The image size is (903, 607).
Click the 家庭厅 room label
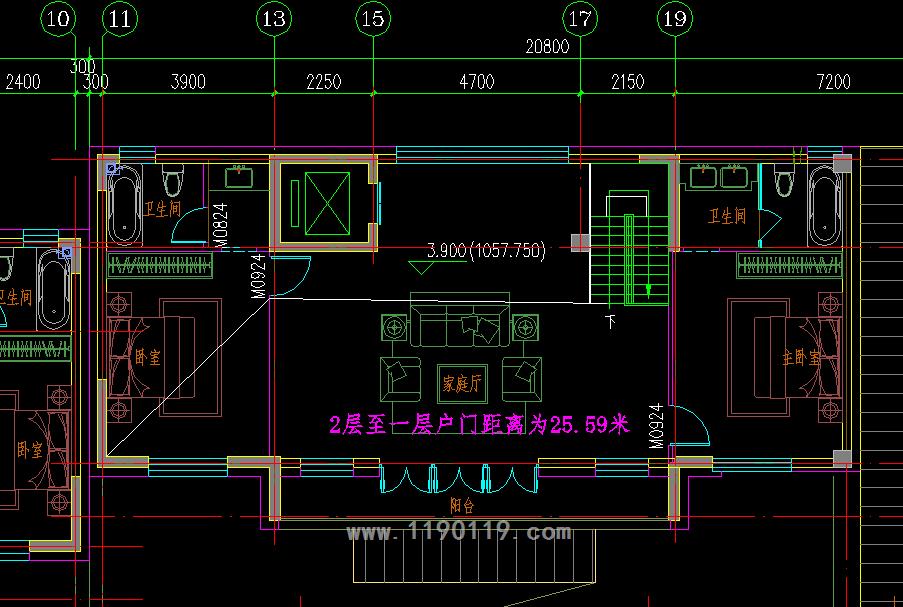click(459, 378)
